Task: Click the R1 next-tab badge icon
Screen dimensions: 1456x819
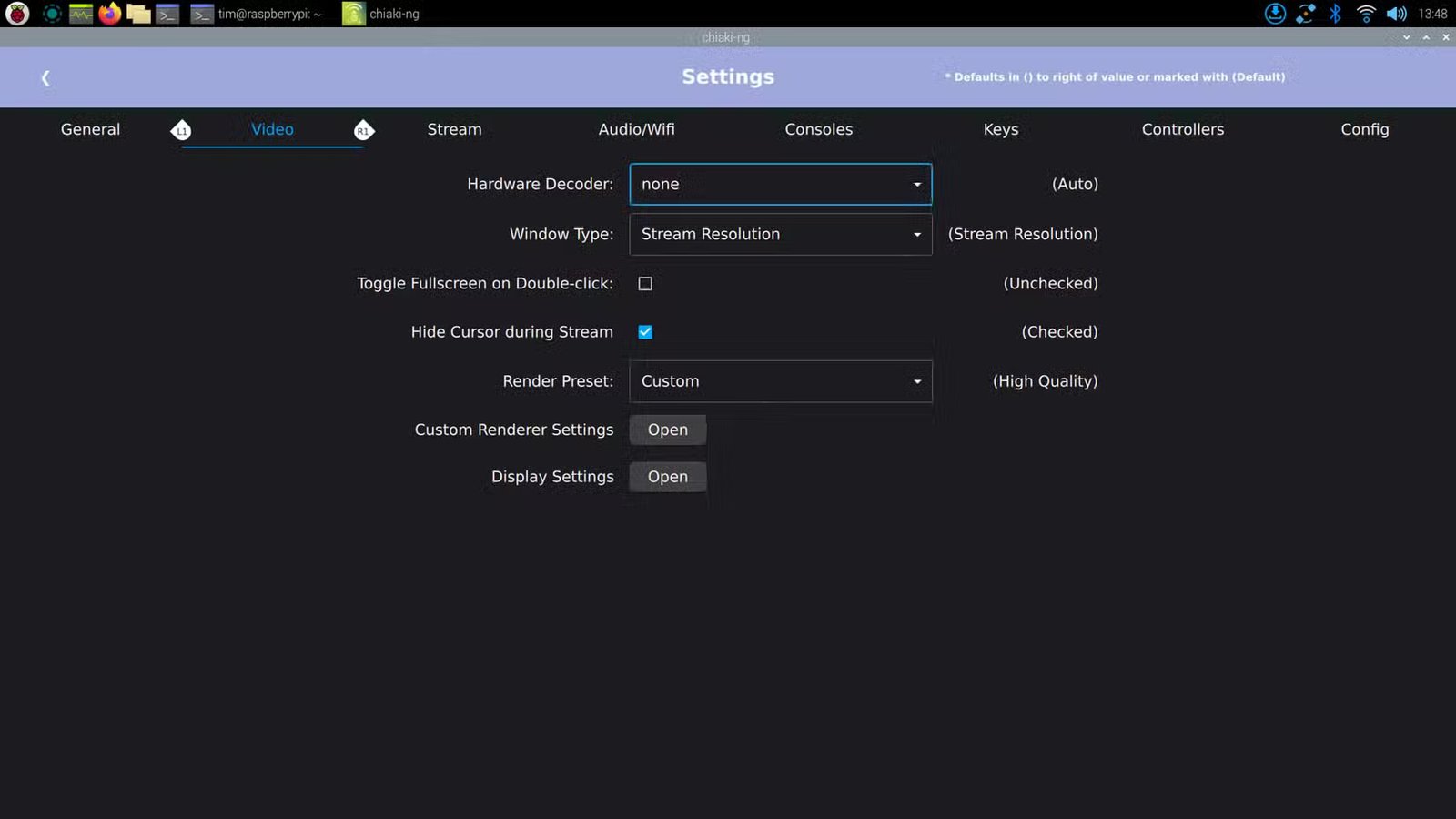Action: click(x=364, y=130)
